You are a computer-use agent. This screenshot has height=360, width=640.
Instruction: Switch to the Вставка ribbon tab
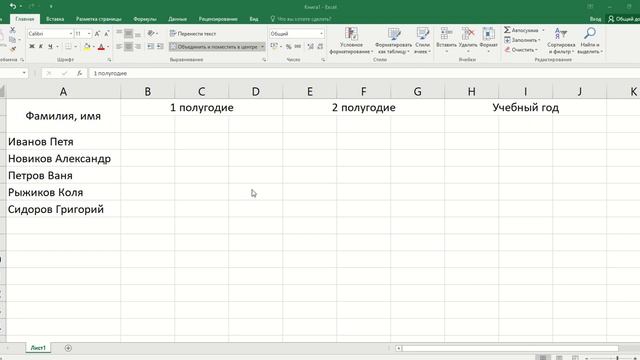pyautogui.click(x=55, y=19)
